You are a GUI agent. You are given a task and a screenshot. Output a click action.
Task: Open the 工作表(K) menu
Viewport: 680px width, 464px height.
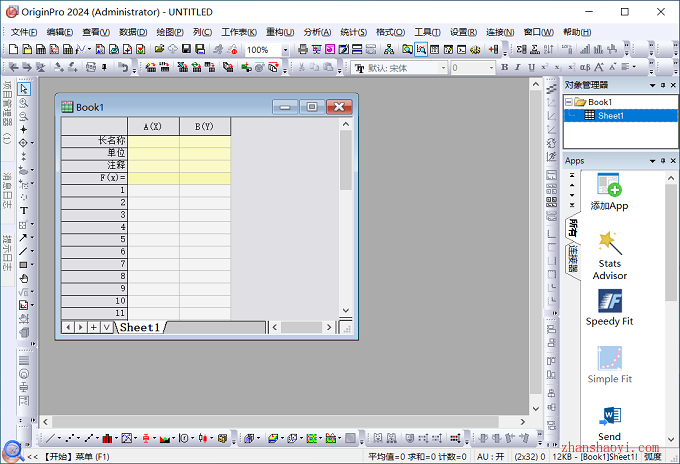click(x=239, y=32)
